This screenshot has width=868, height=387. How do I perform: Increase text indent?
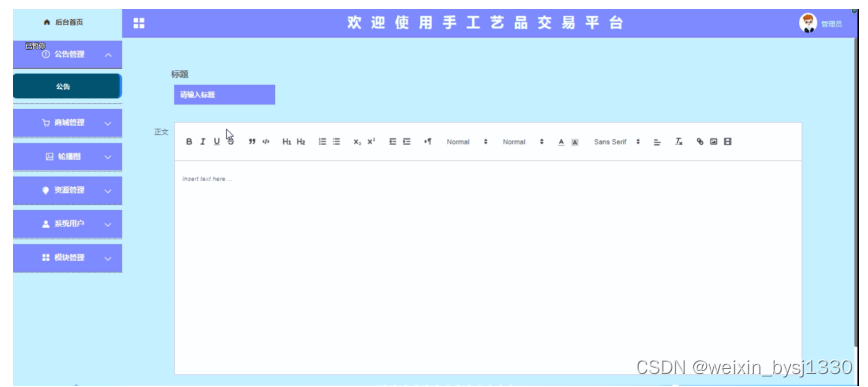[406, 142]
